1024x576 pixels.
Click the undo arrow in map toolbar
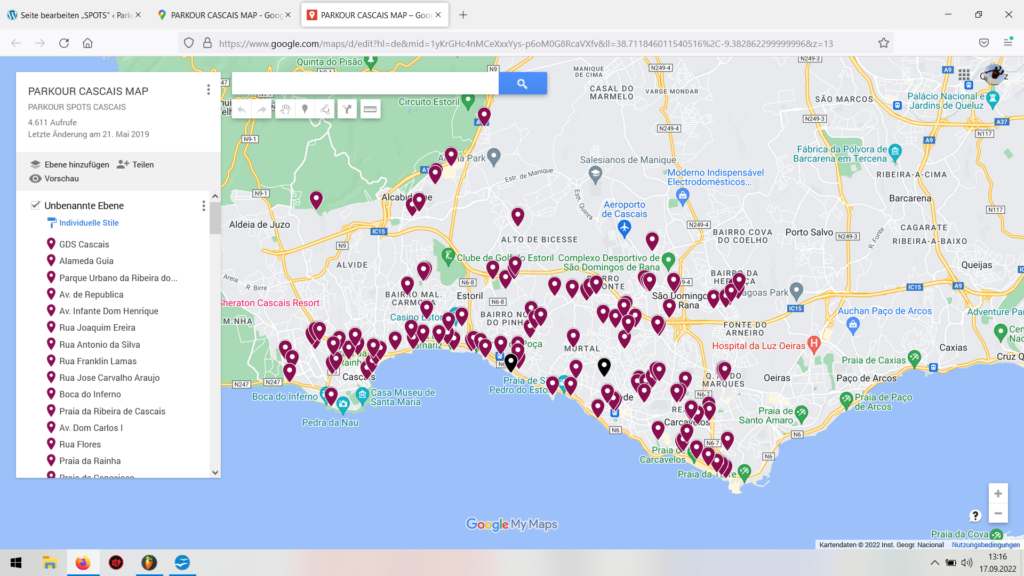pyautogui.click(x=241, y=109)
